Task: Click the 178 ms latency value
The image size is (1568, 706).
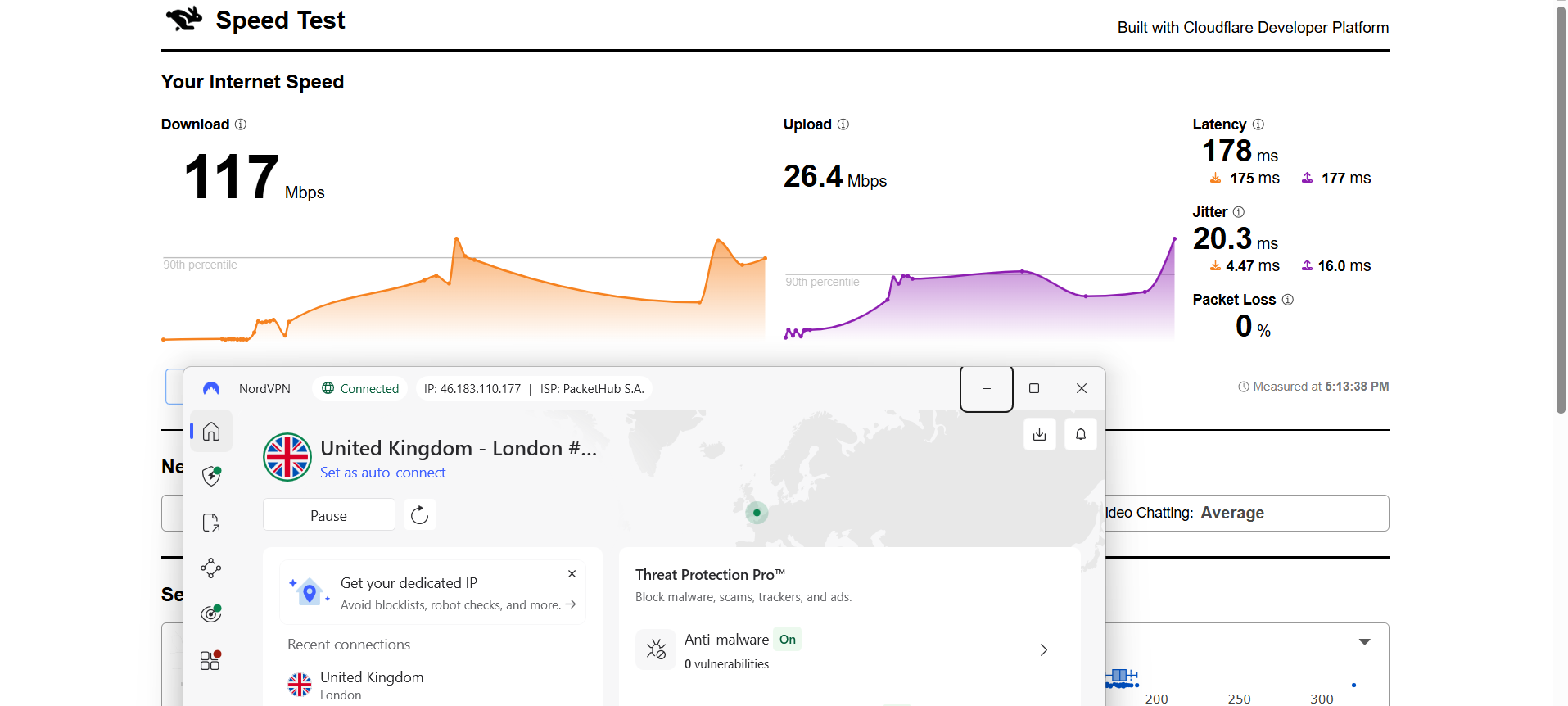Action: (x=1240, y=152)
